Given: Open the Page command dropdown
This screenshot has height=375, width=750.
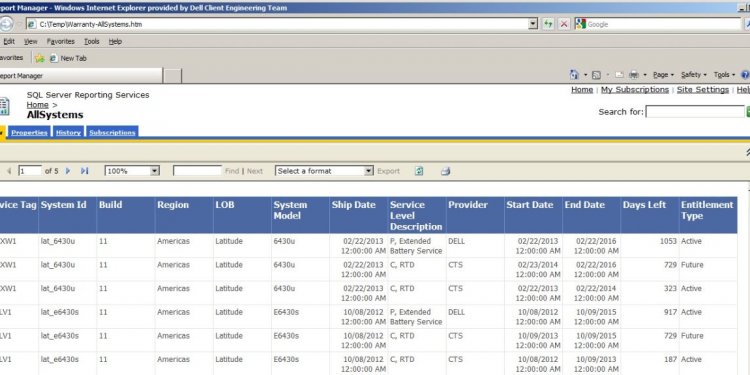Looking at the screenshot, I should coord(663,75).
